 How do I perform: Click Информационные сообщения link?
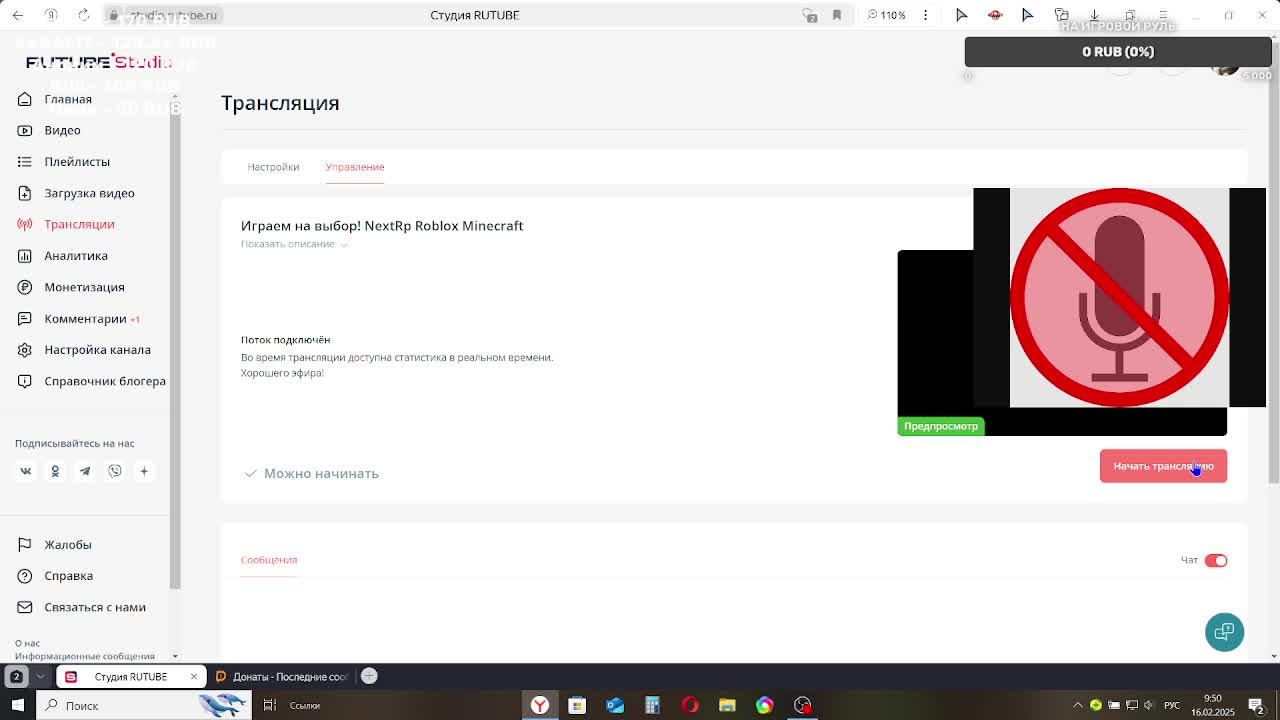tap(85, 656)
